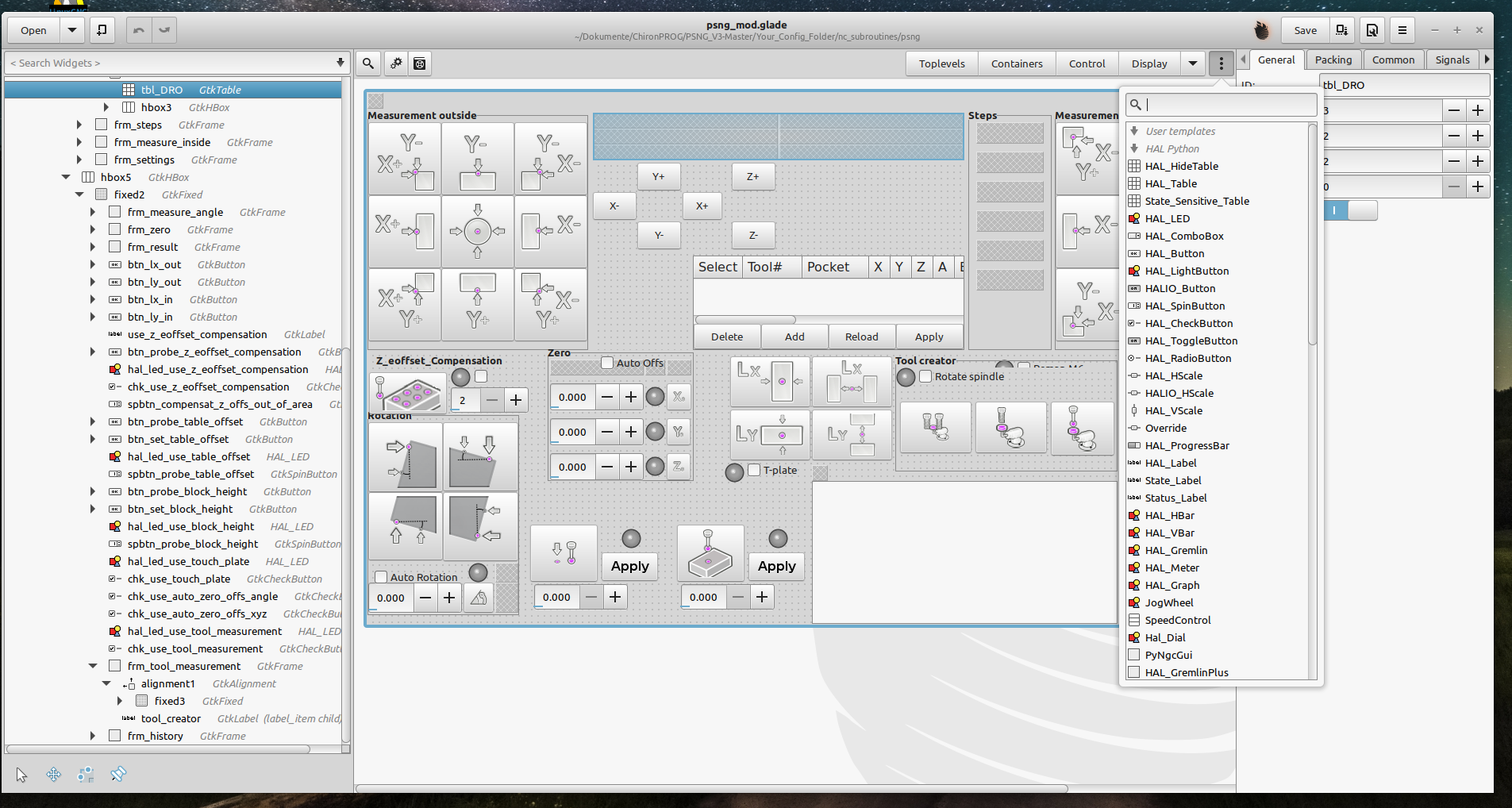
Task: Open the new project file icon
Action: pyautogui.click(x=102, y=30)
